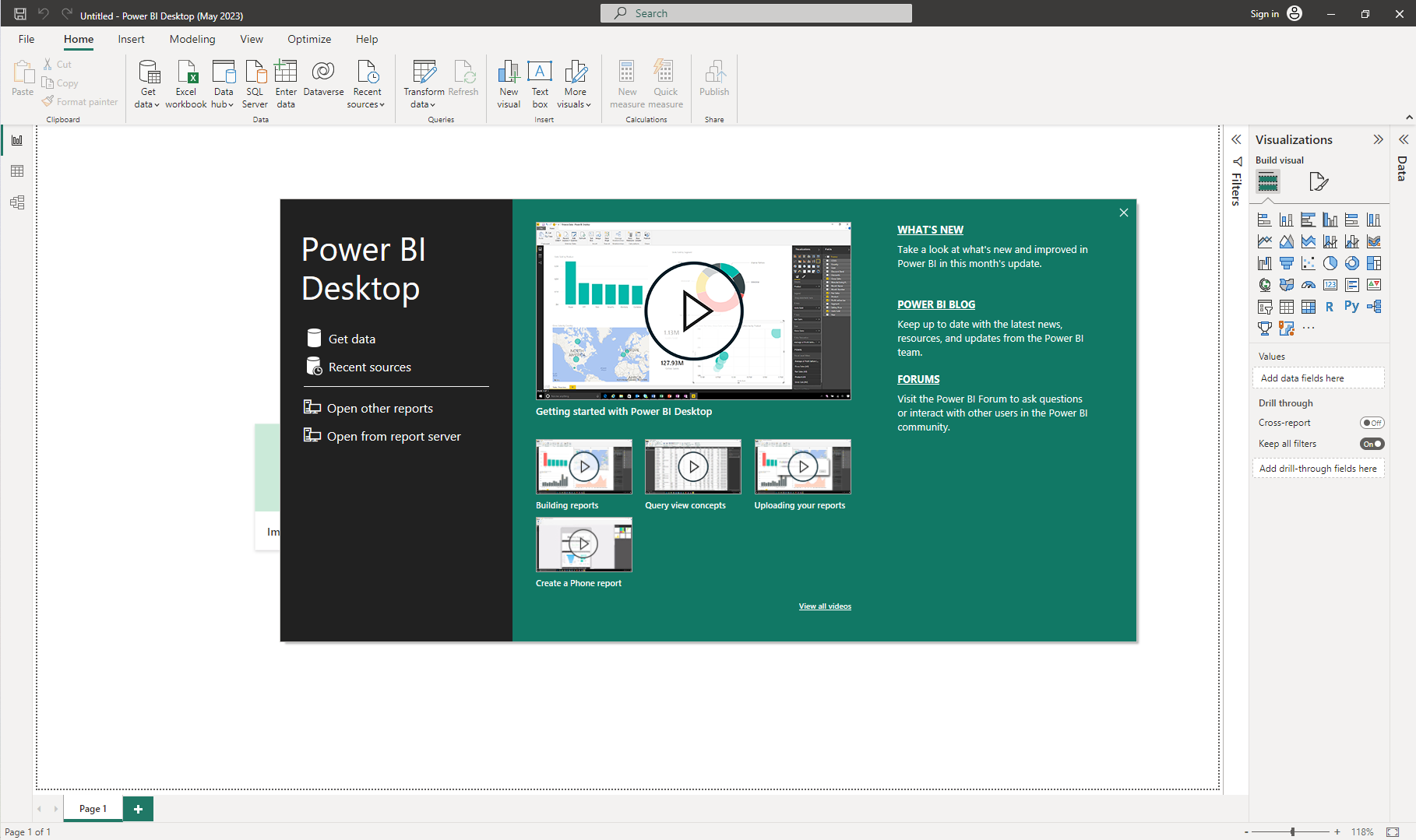Collapse the Visualizations pane
Screen dimensions: 1416x840
[1378, 139]
